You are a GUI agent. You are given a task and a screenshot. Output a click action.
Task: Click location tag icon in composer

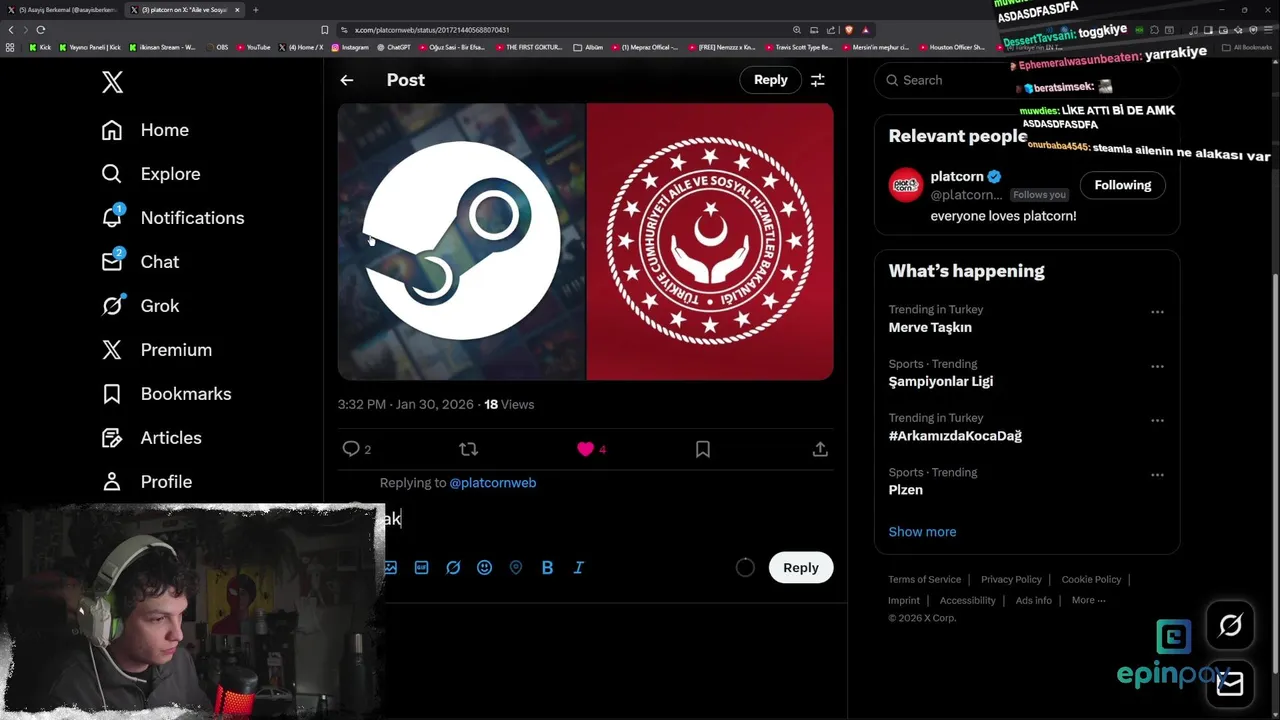[x=516, y=567]
